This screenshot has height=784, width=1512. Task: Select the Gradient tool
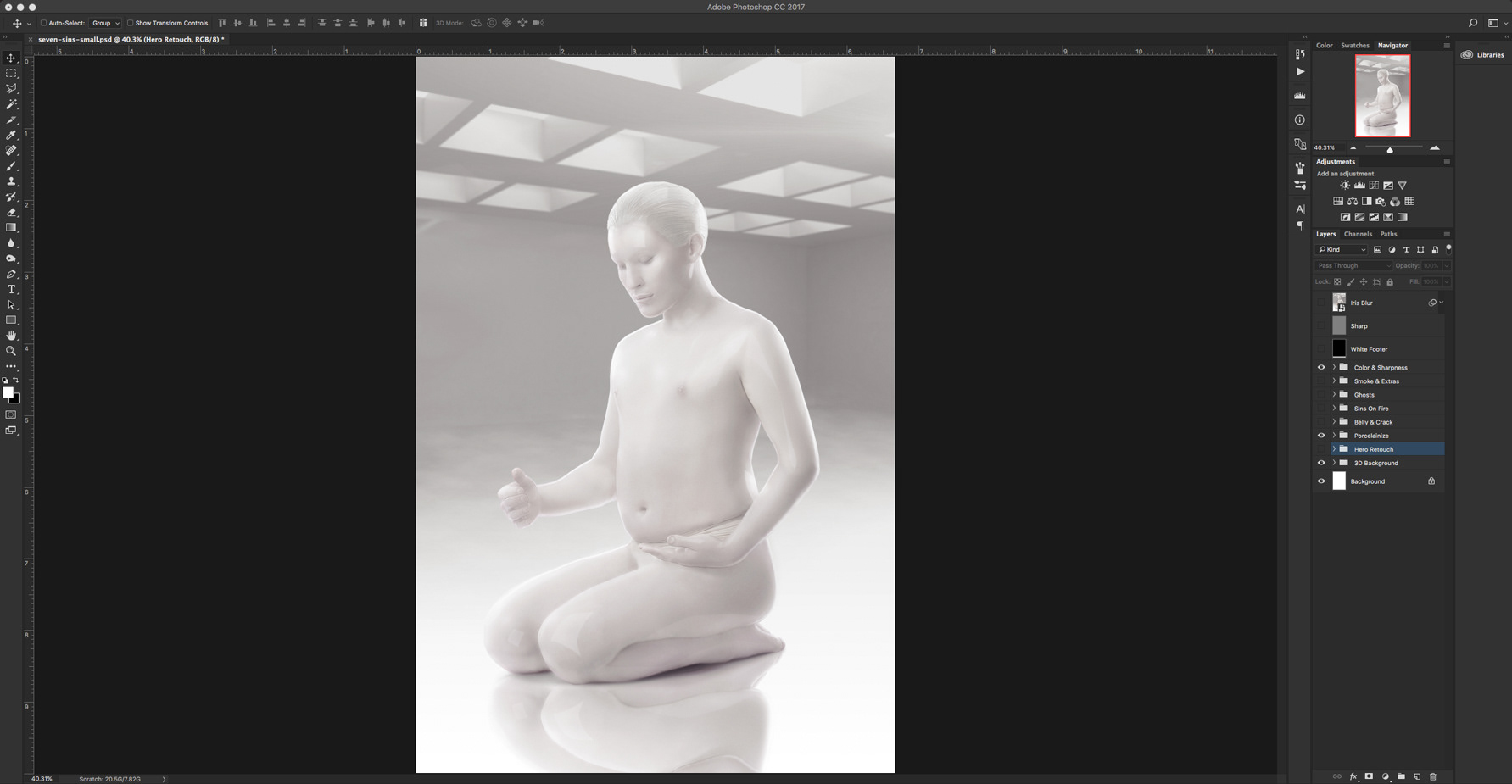[11, 227]
